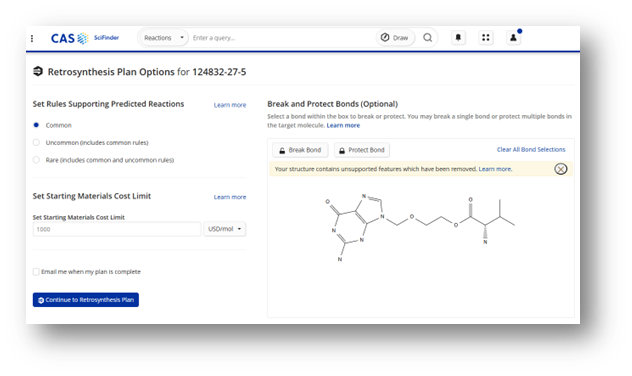Click Continue to Retrosynthesis Plan button
Image resolution: width=632 pixels, height=376 pixels.
coord(86,300)
